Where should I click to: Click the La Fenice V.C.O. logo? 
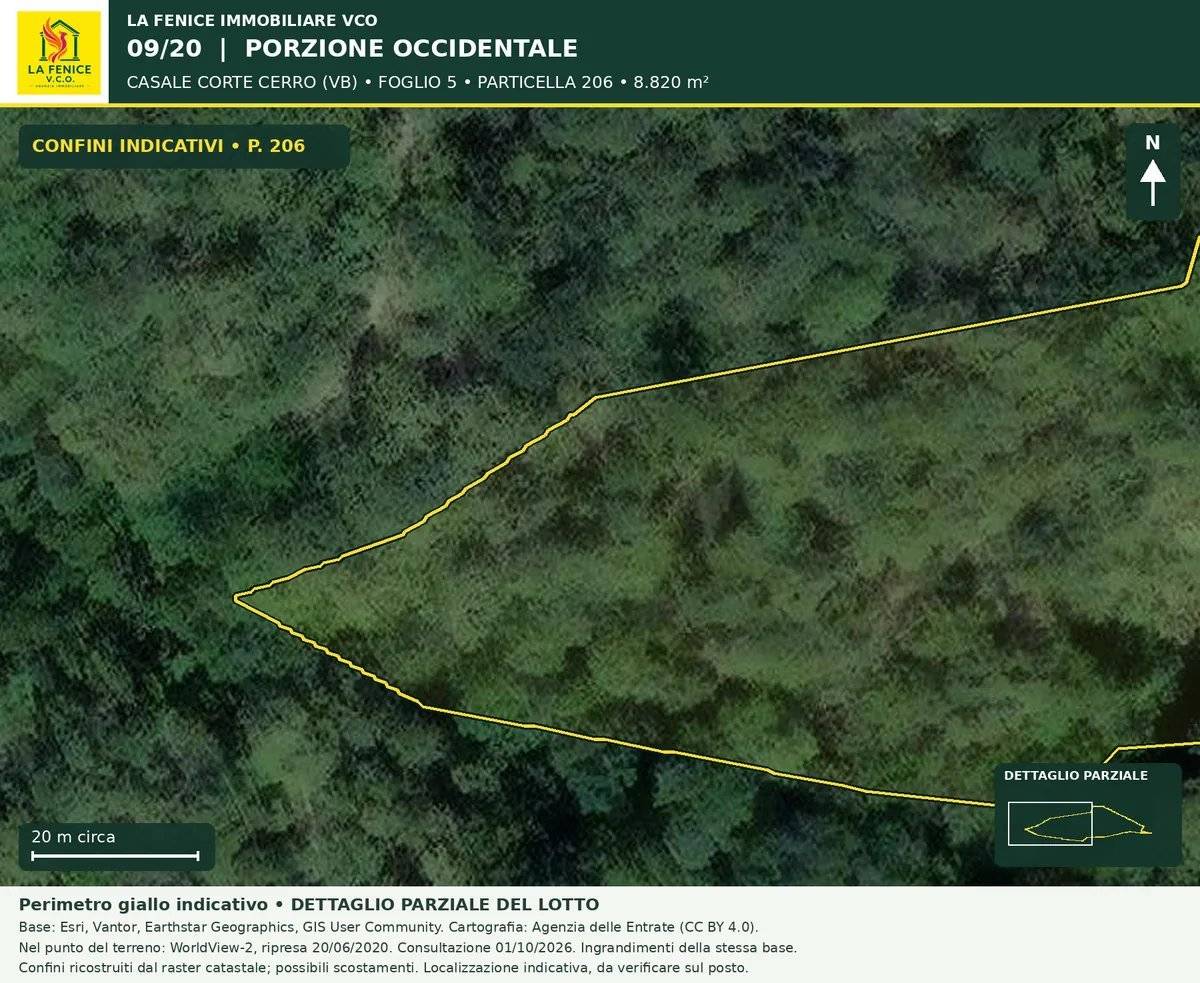point(59,52)
